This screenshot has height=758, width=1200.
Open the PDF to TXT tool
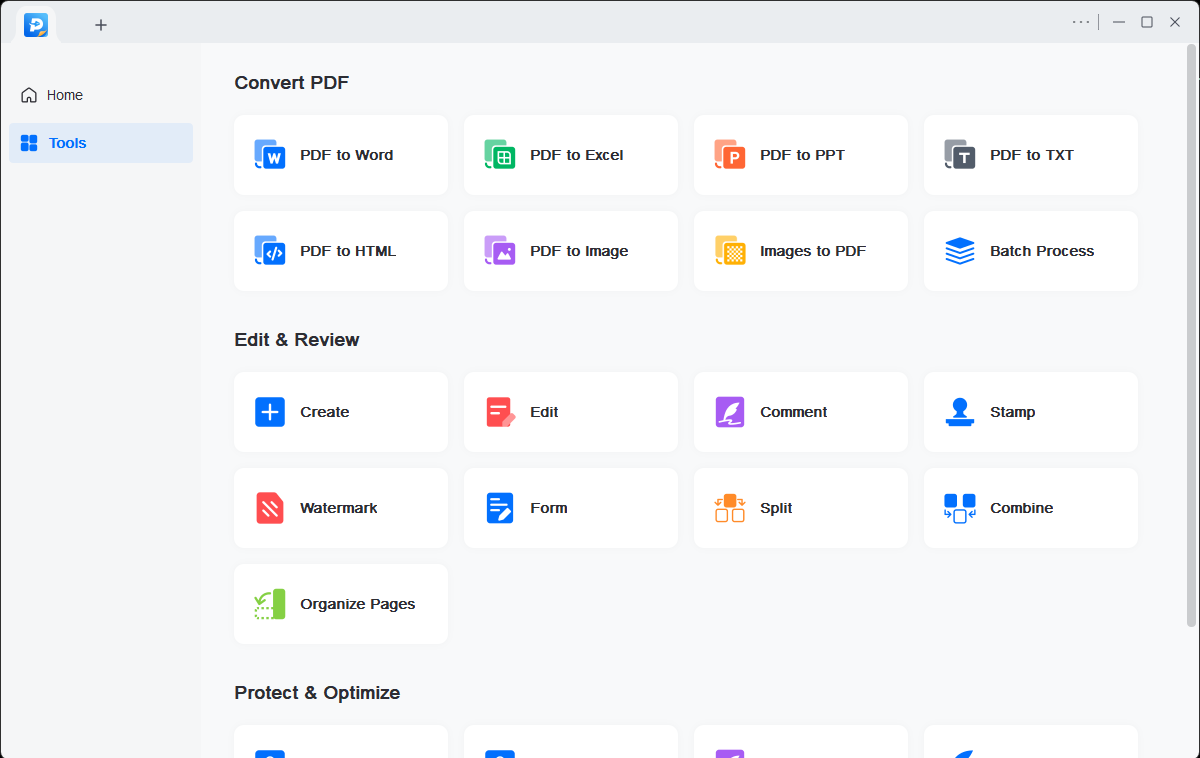[x=1030, y=155]
